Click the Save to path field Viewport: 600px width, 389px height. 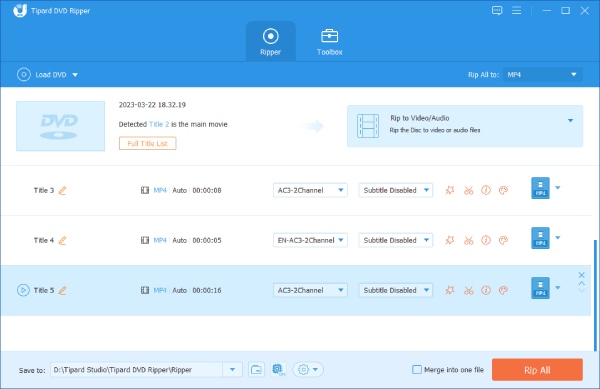pos(136,370)
